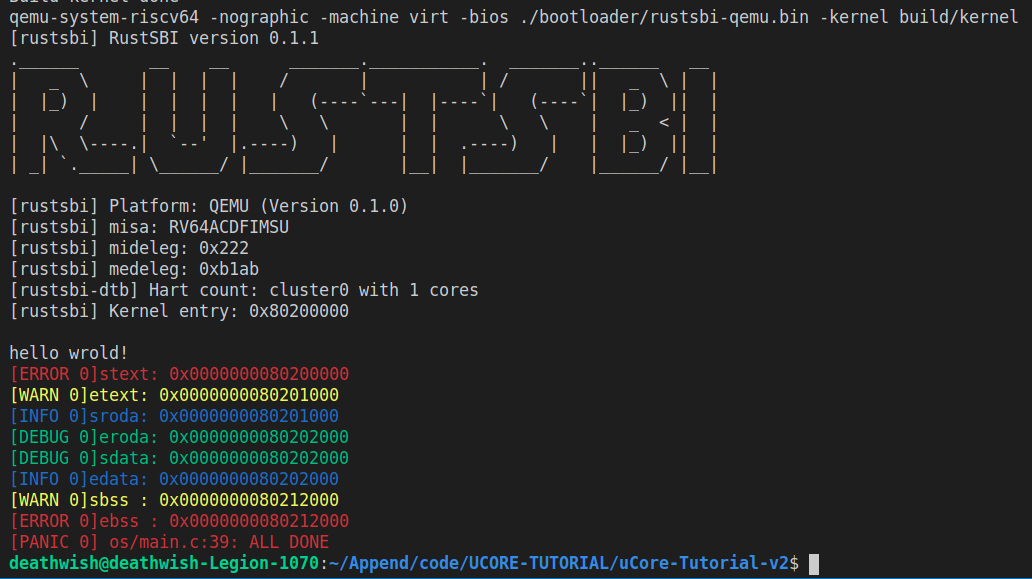Click the red ERROR stext line
This screenshot has height=579, width=1032.
pyautogui.click(x=179, y=374)
